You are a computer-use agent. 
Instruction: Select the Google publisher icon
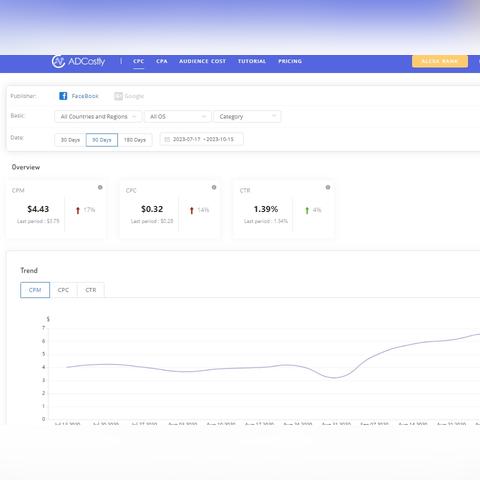118,96
